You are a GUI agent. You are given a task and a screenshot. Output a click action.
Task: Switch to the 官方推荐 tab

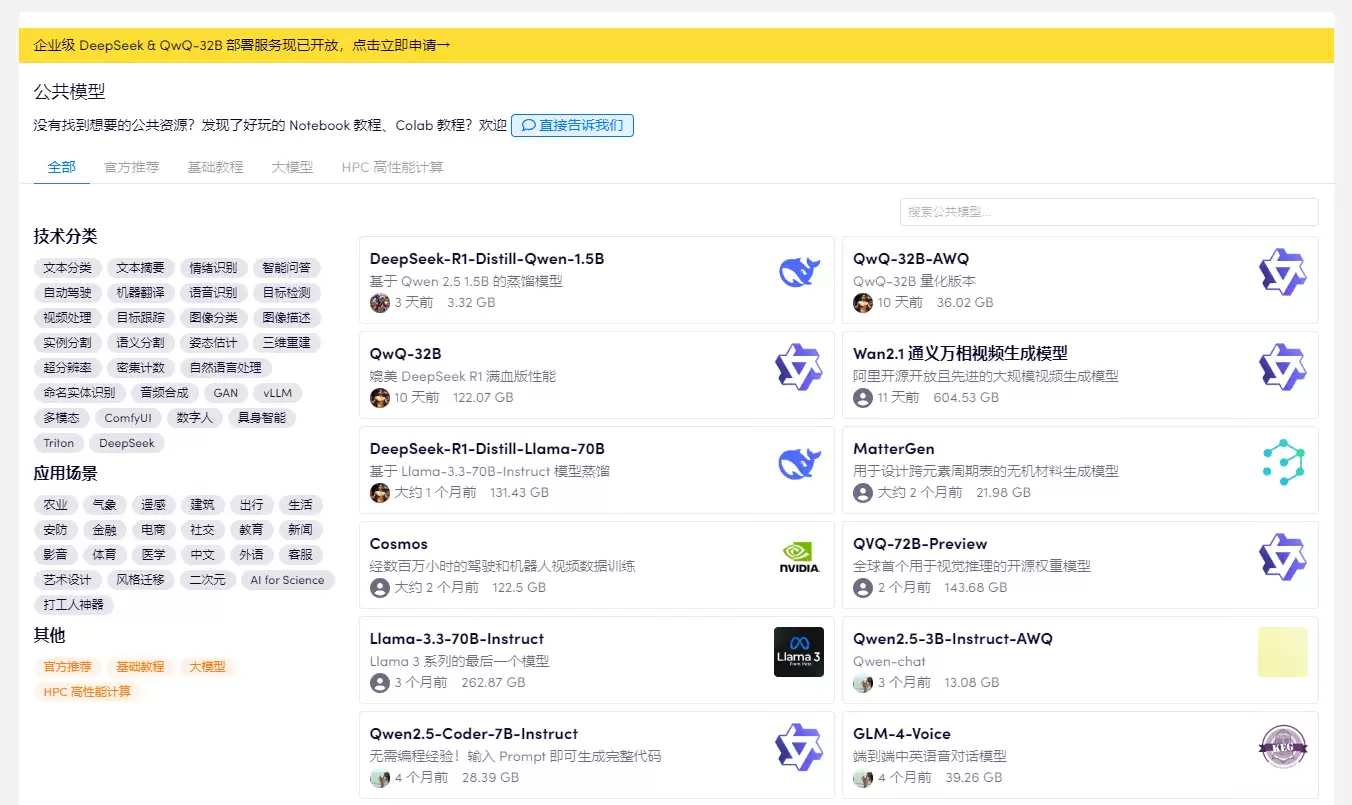tap(132, 167)
